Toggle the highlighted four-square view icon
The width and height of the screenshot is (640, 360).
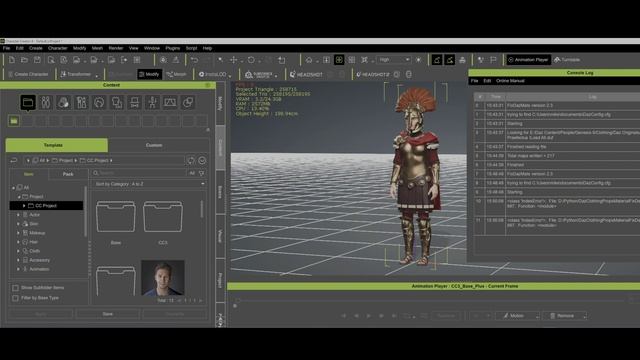tap(339, 60)
